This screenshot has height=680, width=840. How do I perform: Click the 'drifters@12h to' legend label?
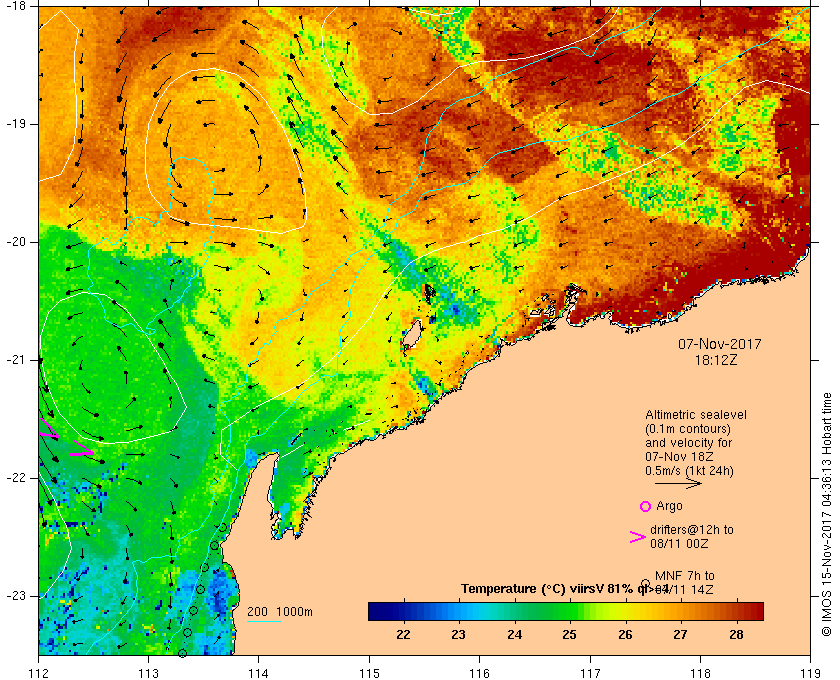[692, 529]
